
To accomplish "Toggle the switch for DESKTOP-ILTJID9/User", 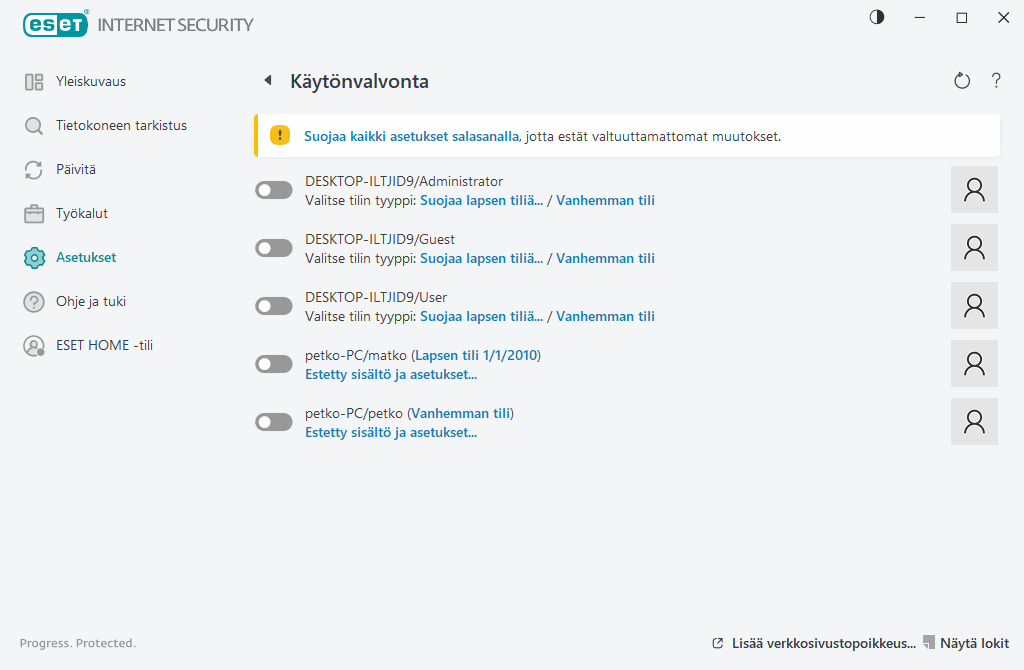I will (274, 306).
